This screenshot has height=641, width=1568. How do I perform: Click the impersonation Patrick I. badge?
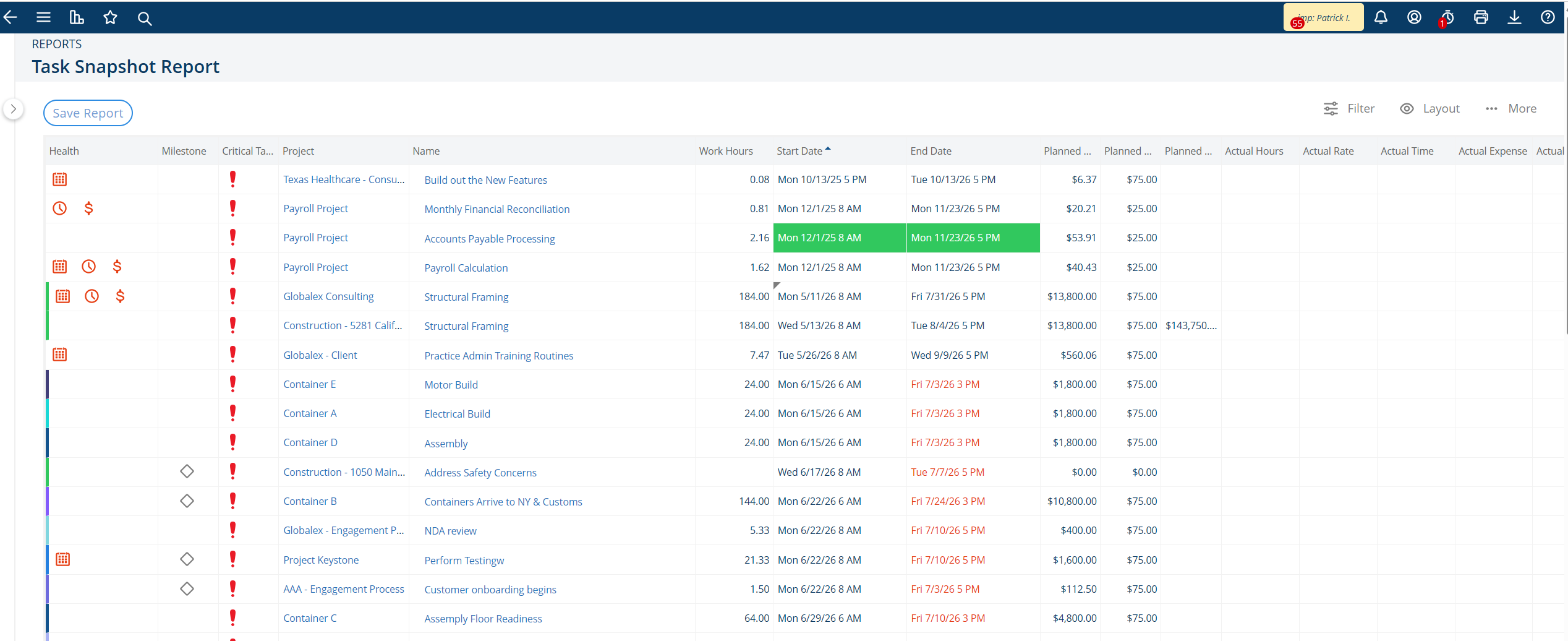1323,17
